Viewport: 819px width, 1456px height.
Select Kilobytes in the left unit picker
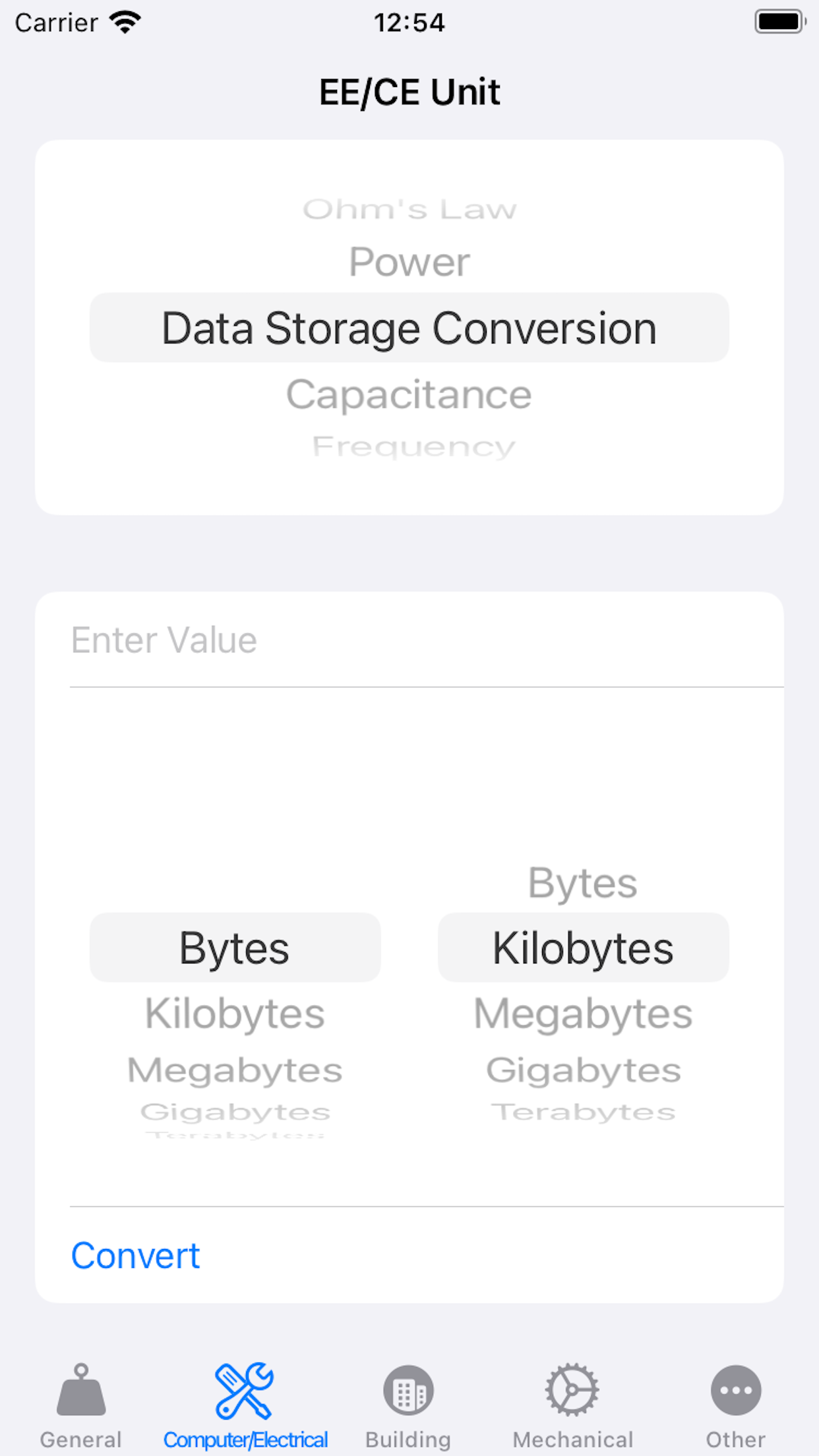coord(235,1014)
